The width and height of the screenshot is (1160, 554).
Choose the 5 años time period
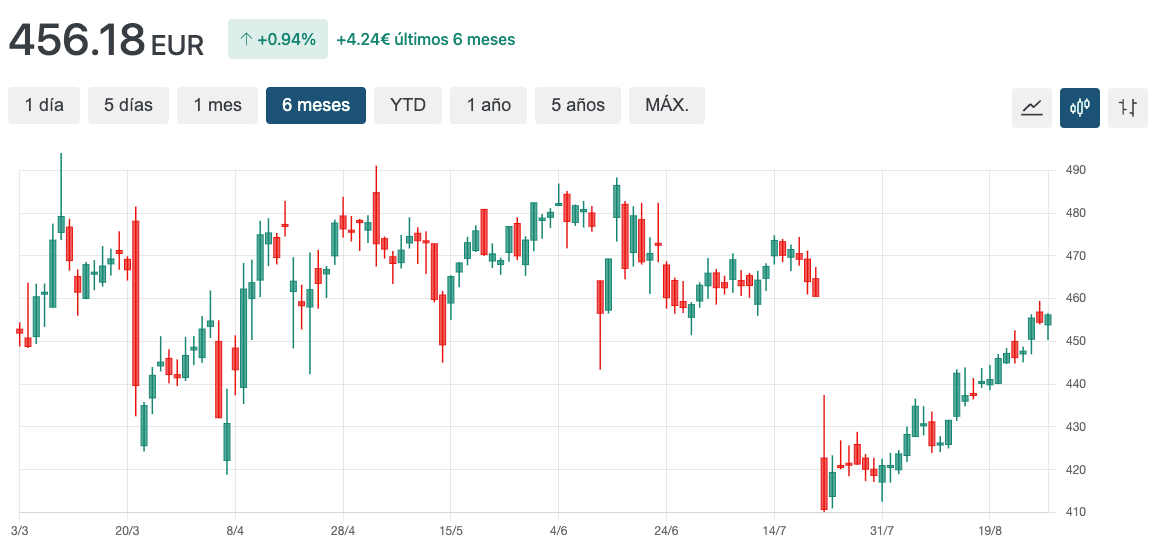click(x=578, y=105)
